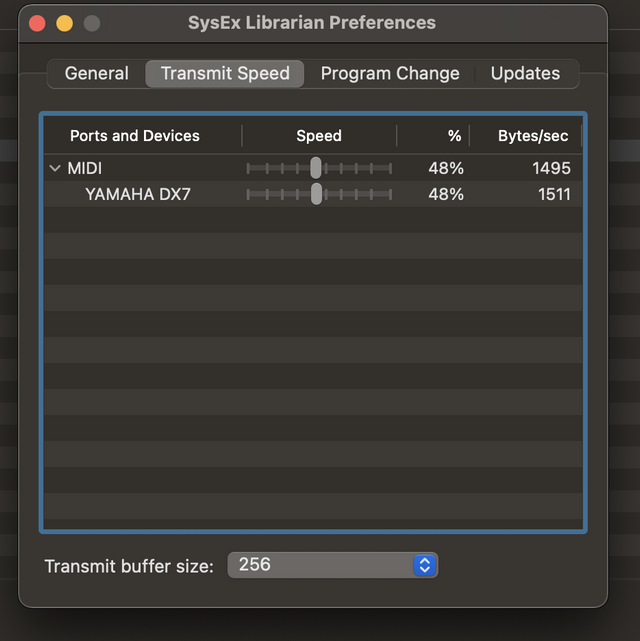Switch to the General tab
The height and width of the screenshot is (641, 640).
[96, 73]
